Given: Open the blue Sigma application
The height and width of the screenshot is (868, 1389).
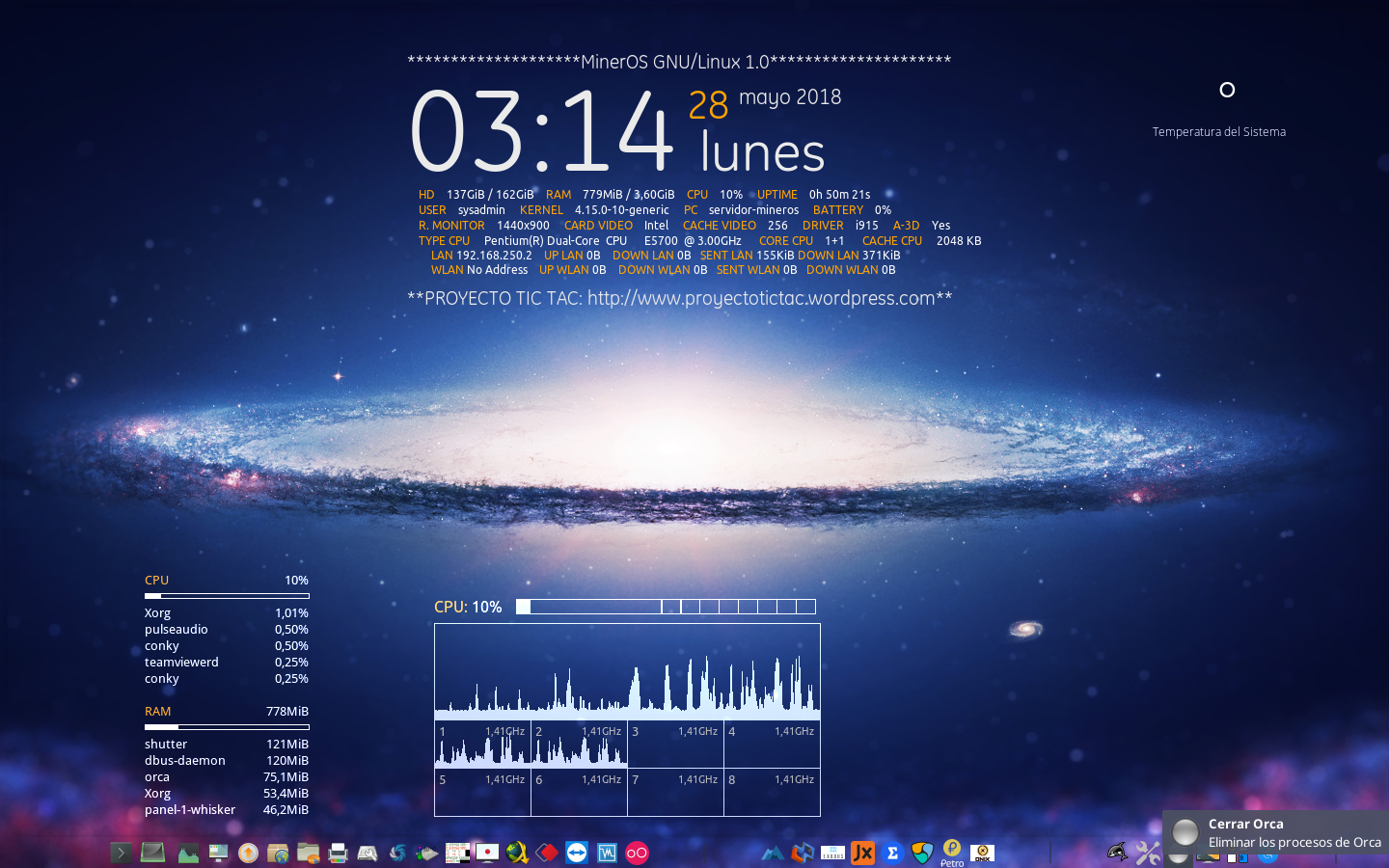Looking at the screenshot, I should coord(892,853).
